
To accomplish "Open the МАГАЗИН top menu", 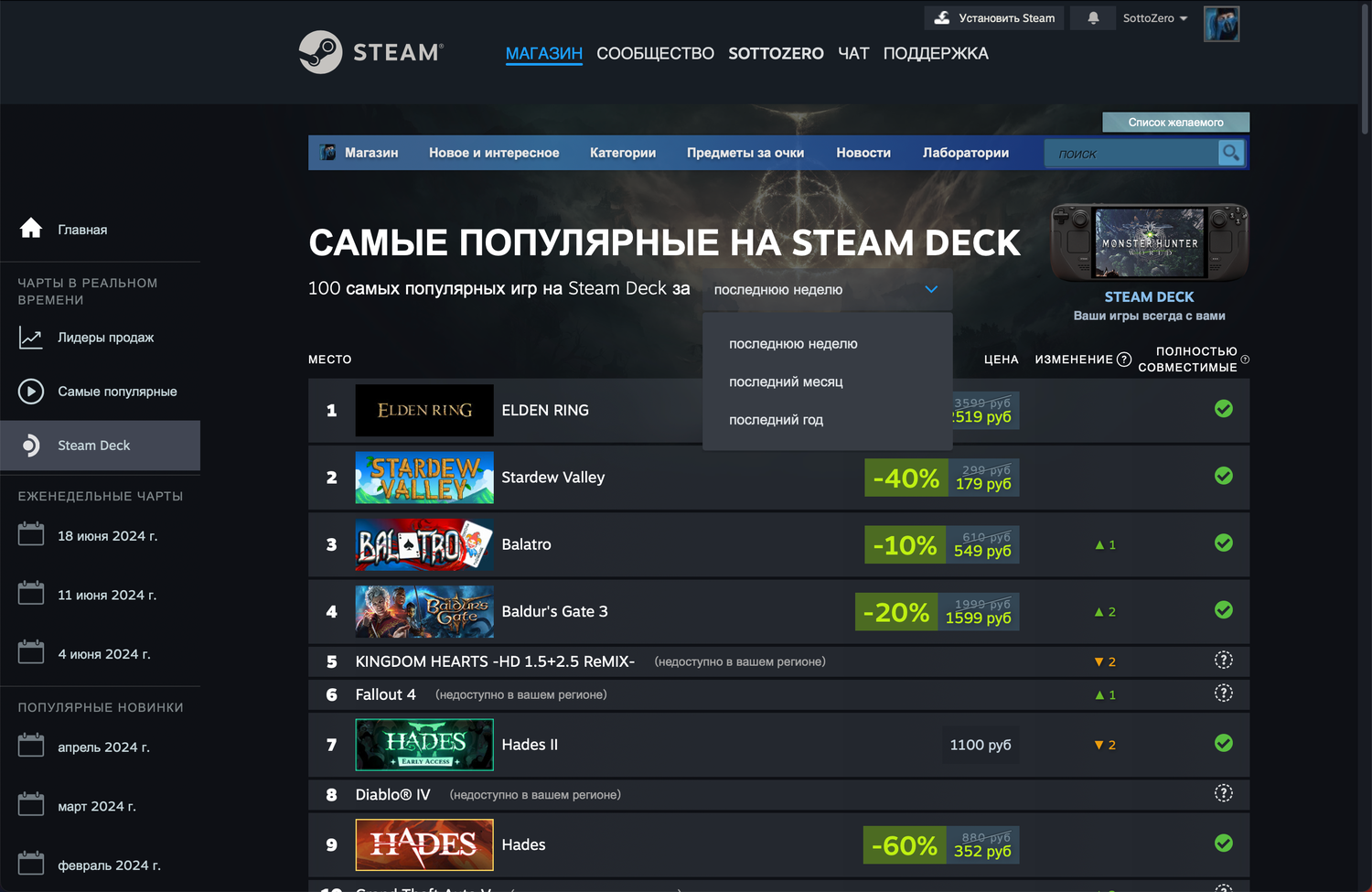I will pyautogui.click(x=544, y=54).
